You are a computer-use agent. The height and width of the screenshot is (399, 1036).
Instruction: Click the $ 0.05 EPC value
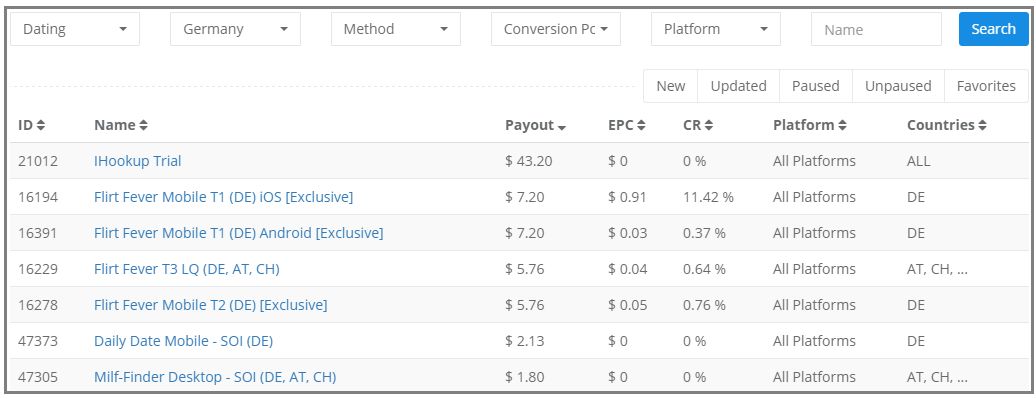point(628,305)
